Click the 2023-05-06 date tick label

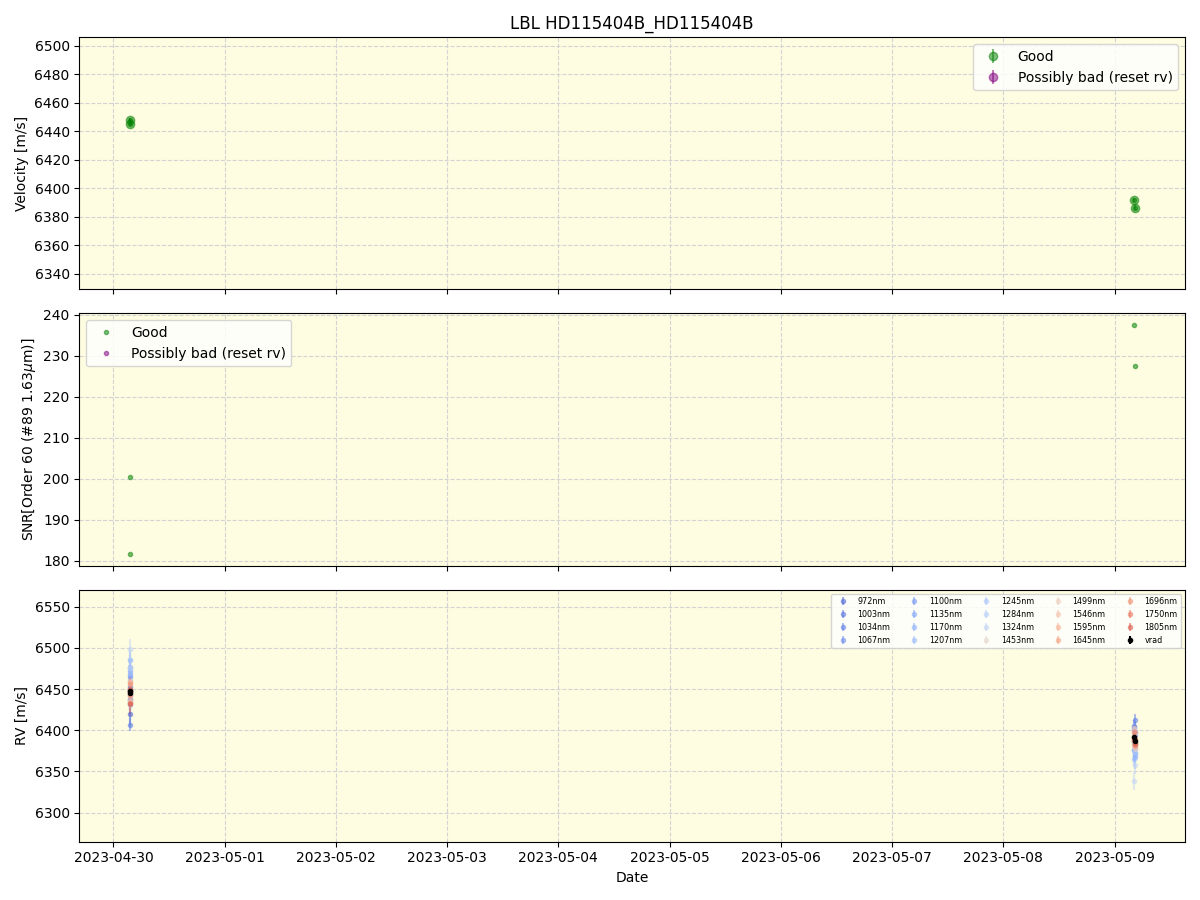(x=781, y=857)
